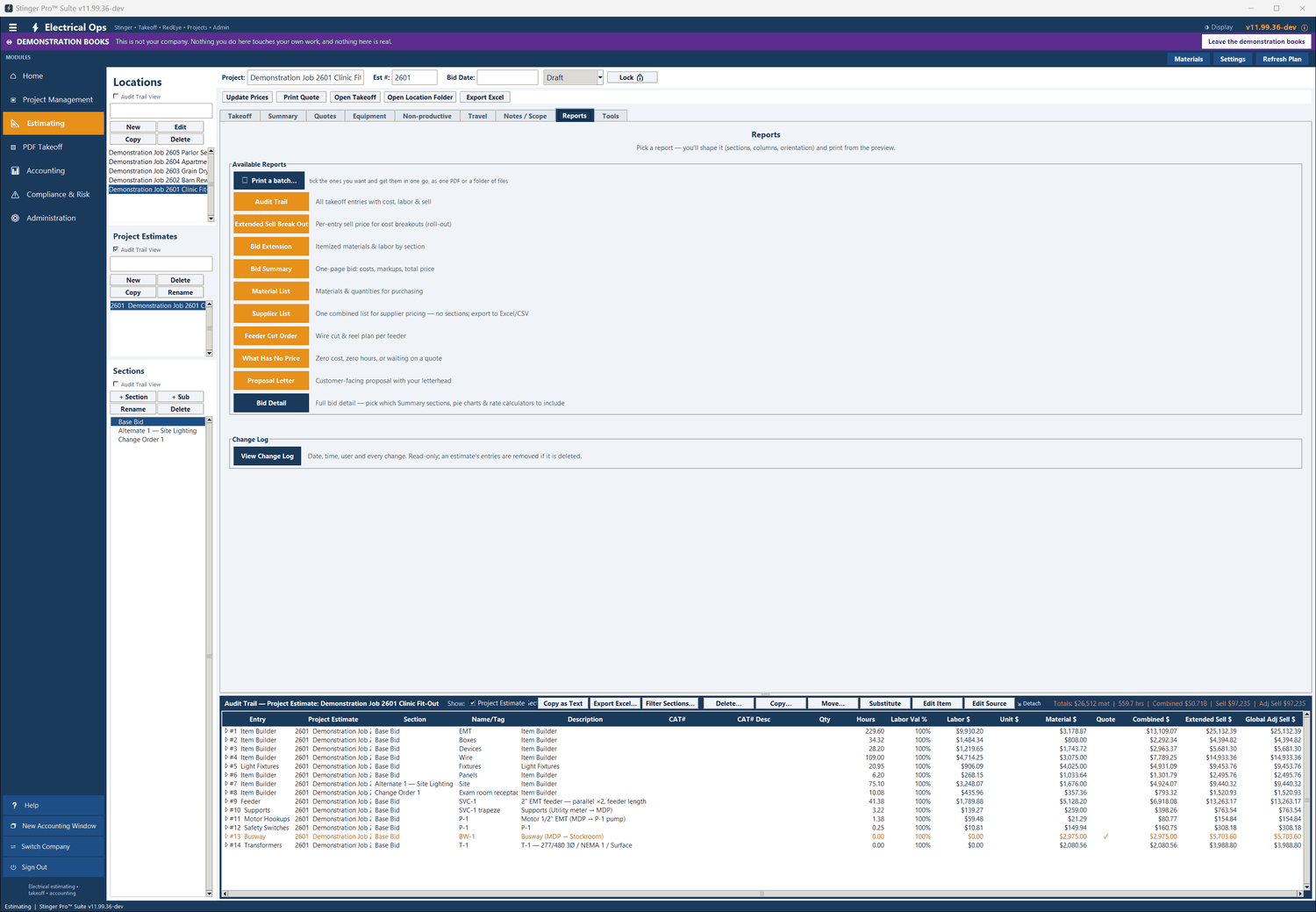Select the Notes / Scope tab
Image resolution: width=1316 pixels, height=912 pixels.
(x=525, y=116)
